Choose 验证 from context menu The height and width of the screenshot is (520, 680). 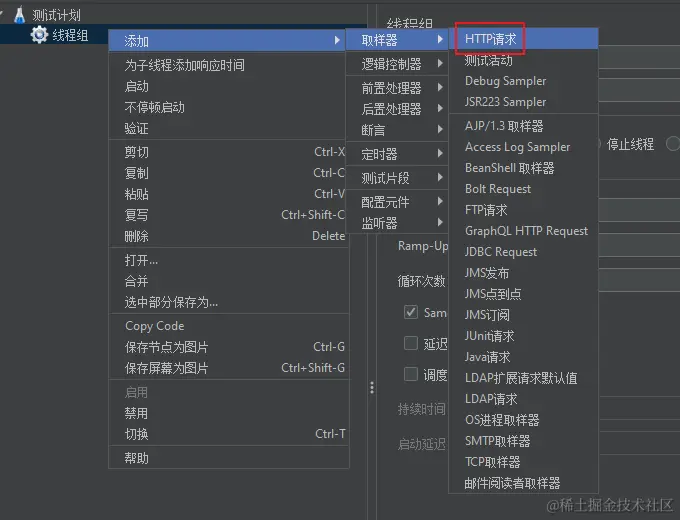tap(229, 128)
